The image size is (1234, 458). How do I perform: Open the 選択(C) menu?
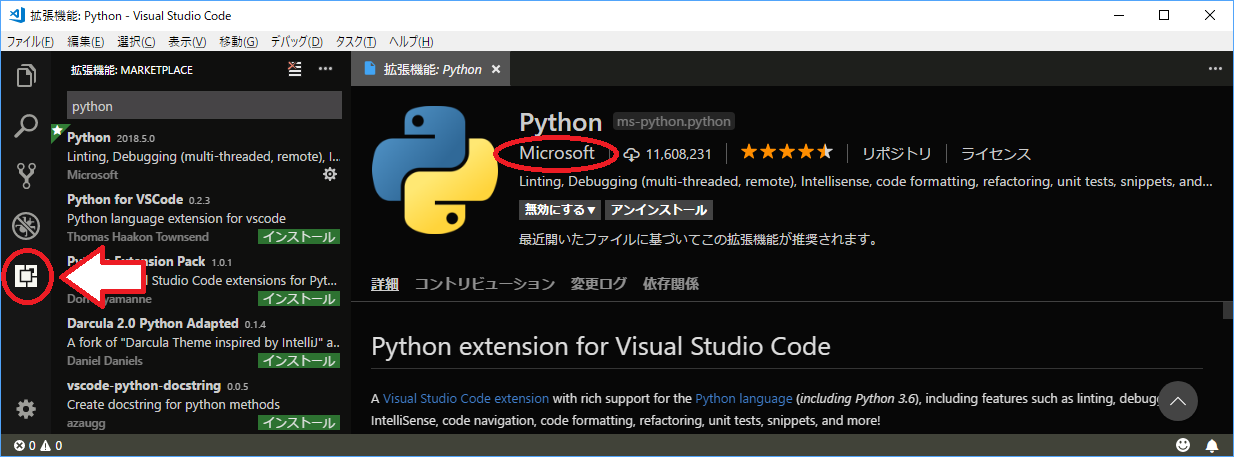point(136,41)
